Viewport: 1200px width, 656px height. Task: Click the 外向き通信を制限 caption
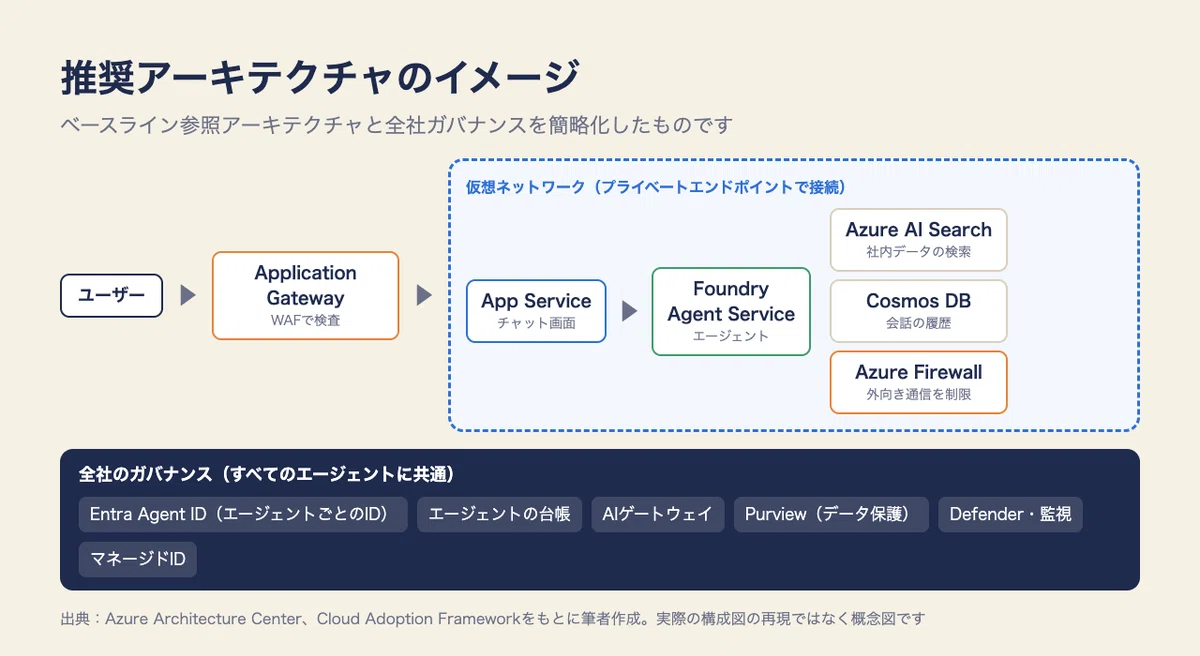click(x=918, y=395)
